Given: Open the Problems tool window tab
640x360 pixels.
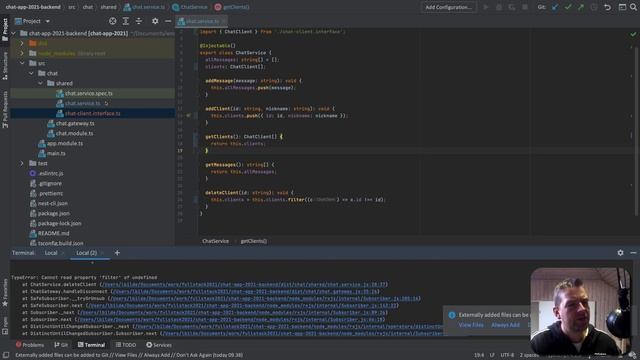Looking at the screenshot, I should point(30,345).
